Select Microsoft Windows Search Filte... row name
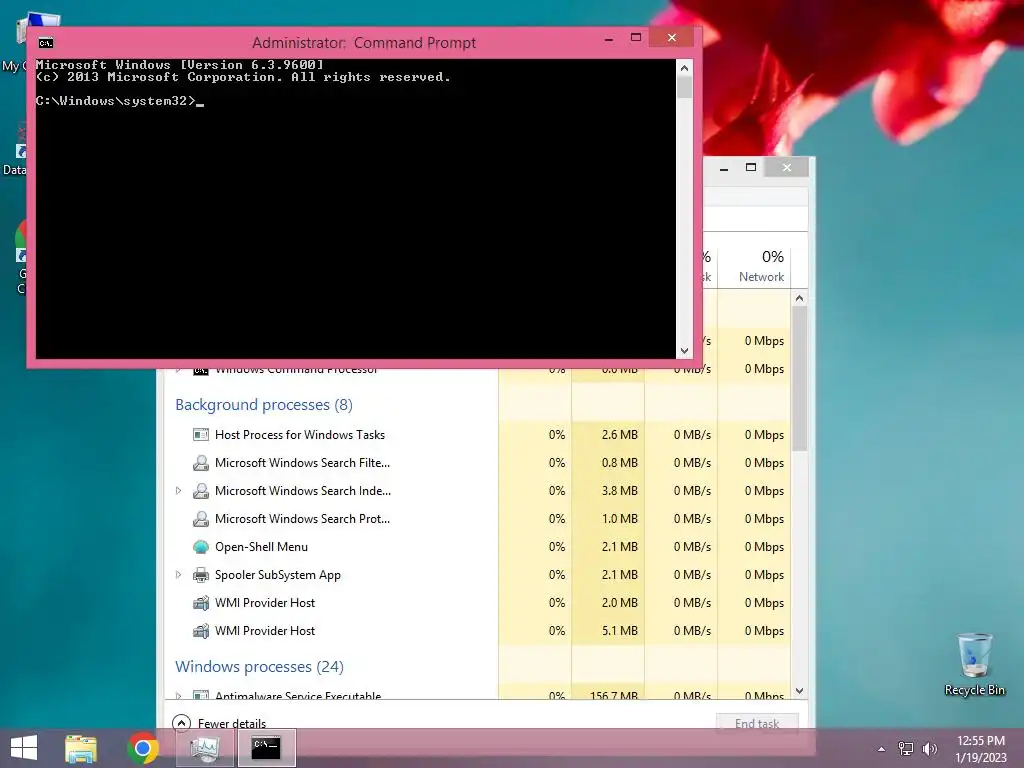 click(302, 463)
